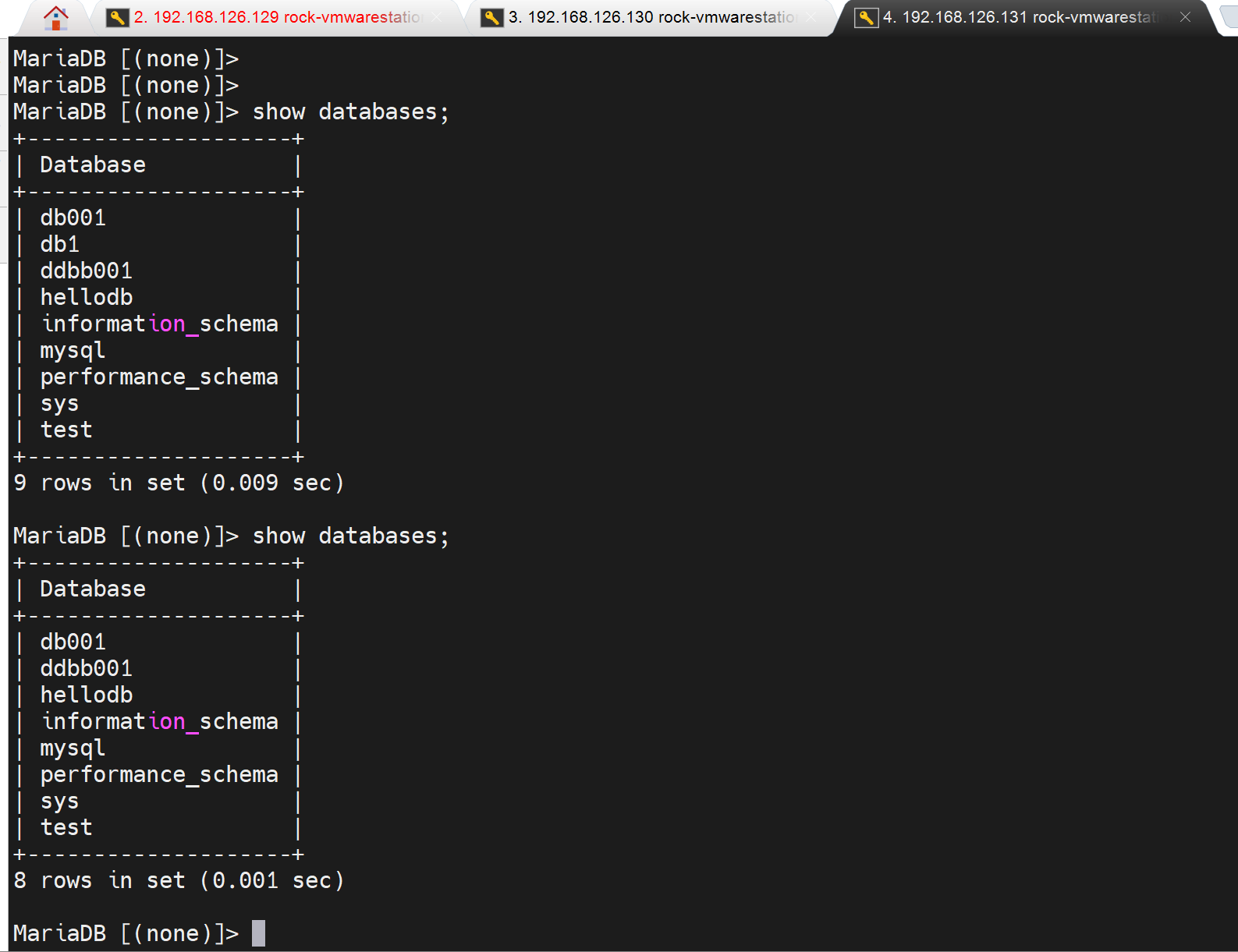Close the 192.168.126.130 session tab
This screenshot has height=952, width=1238.
(812, 17)
